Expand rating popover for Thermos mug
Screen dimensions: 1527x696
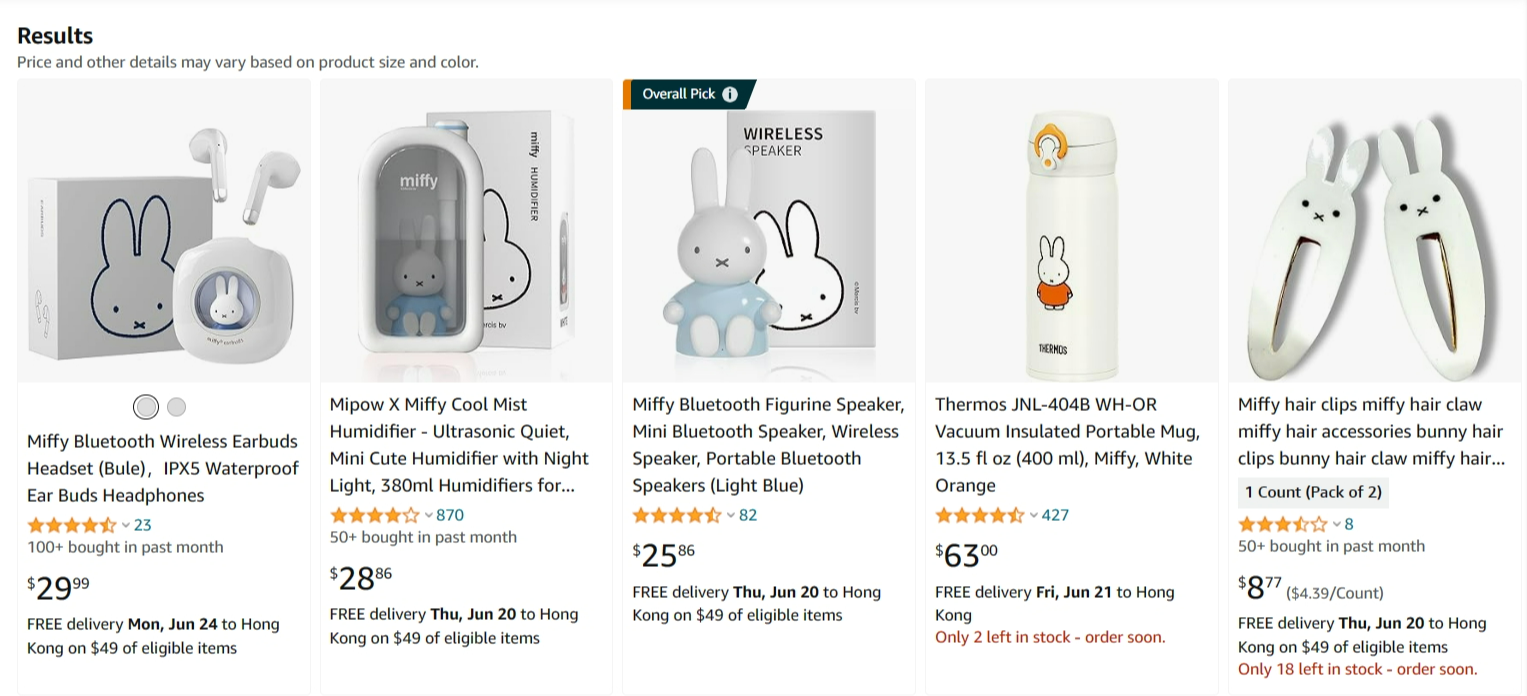[1034, 515]
